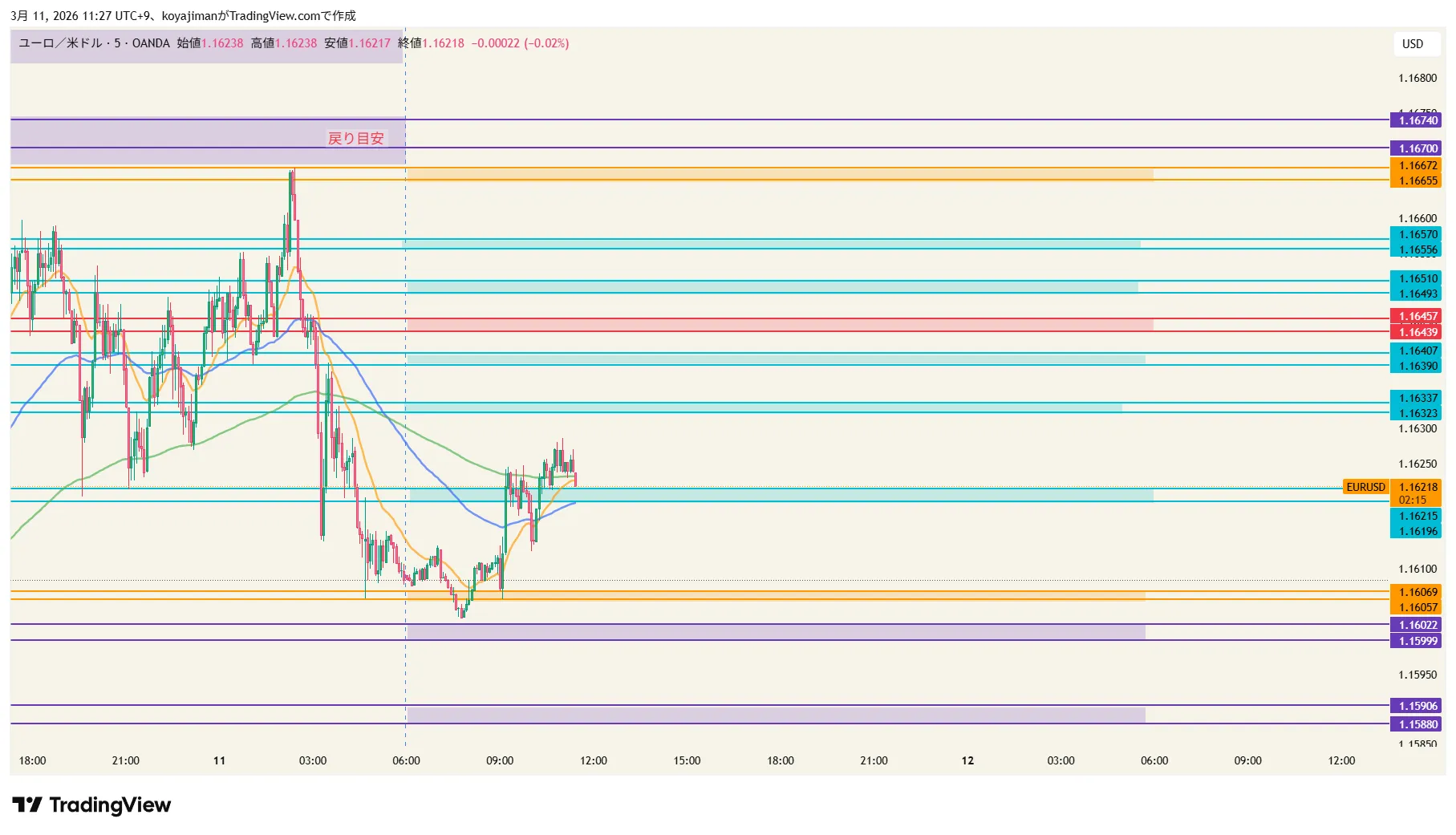The image size is (1456, 835).
Task: Click the change value −0.00022 (−0.02%)
Action: pyautogui.click(x=521, y=43)
